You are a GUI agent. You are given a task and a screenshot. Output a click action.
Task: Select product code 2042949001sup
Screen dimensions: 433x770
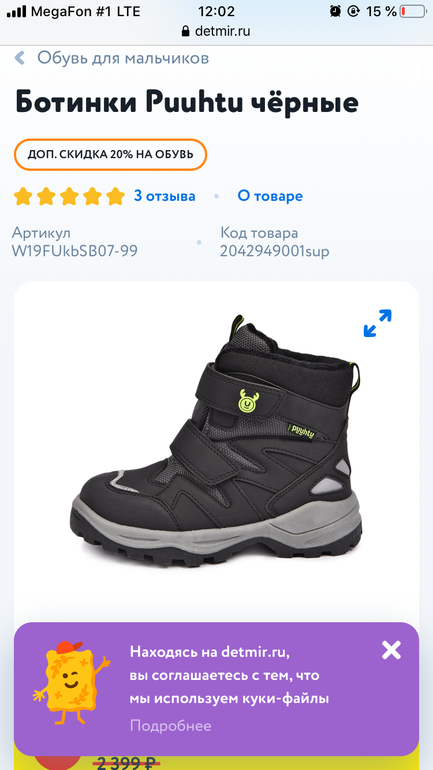point(274,251)
